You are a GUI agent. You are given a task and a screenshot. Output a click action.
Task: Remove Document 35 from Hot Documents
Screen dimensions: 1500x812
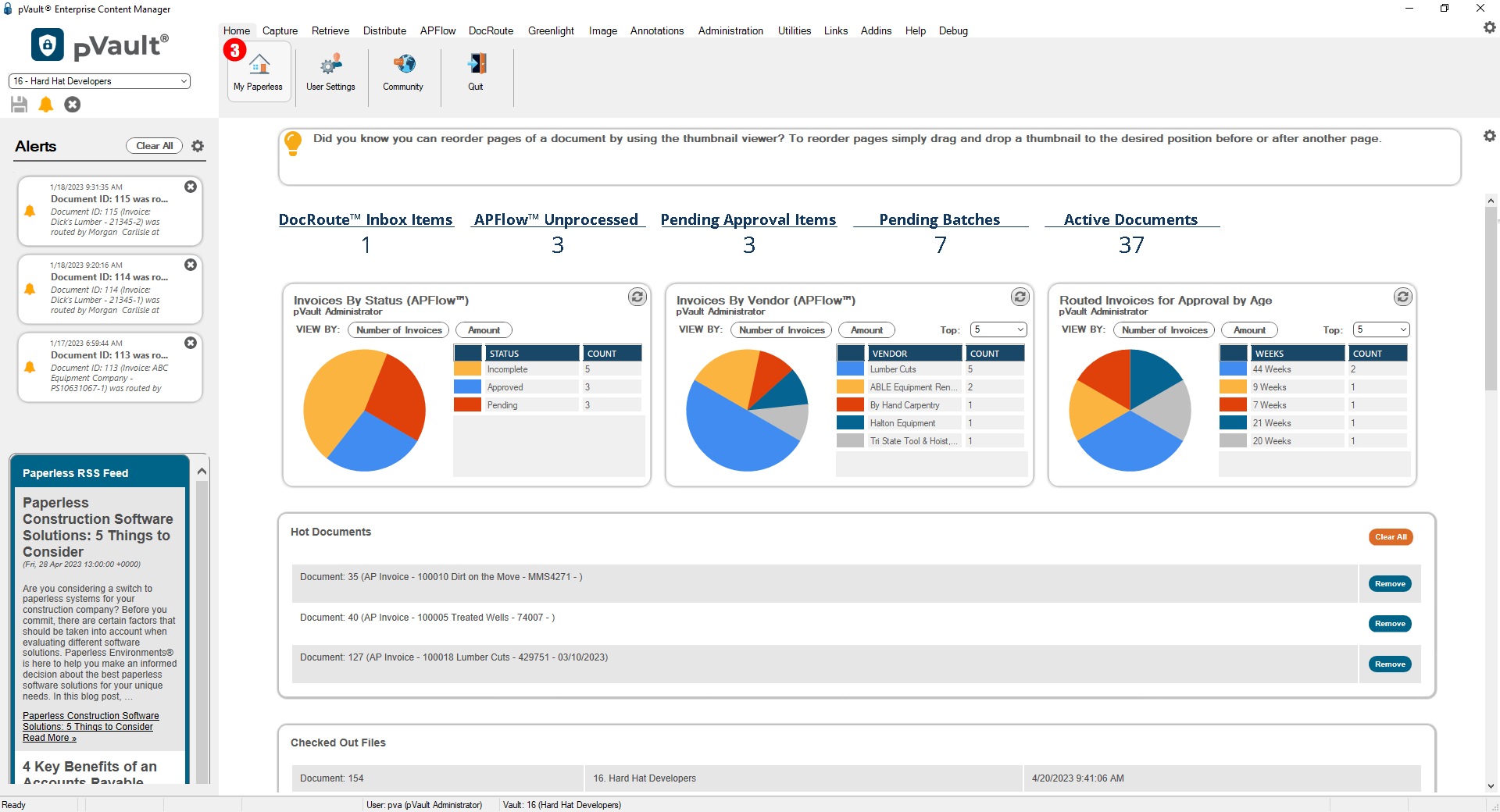click(x=1390, y=584)
